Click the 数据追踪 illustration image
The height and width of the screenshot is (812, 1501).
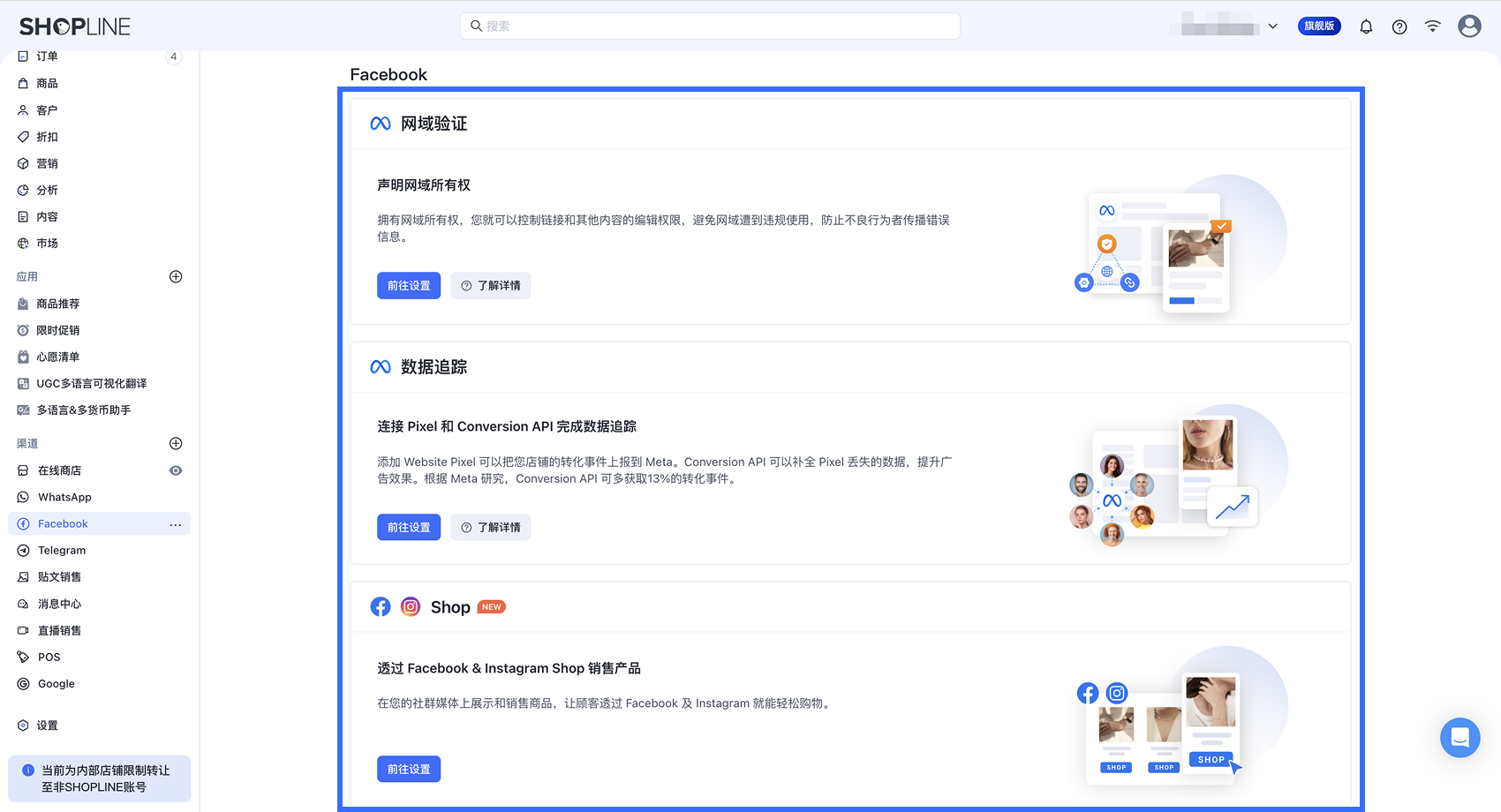pos(1180,477)
